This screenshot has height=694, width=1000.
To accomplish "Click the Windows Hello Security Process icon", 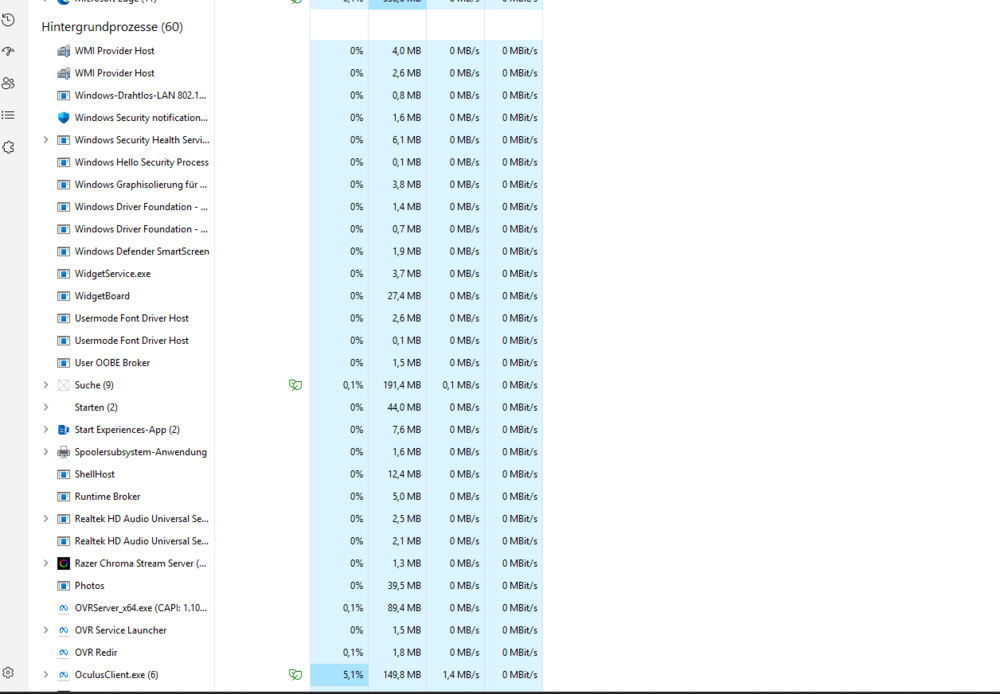I will (64, 163).
